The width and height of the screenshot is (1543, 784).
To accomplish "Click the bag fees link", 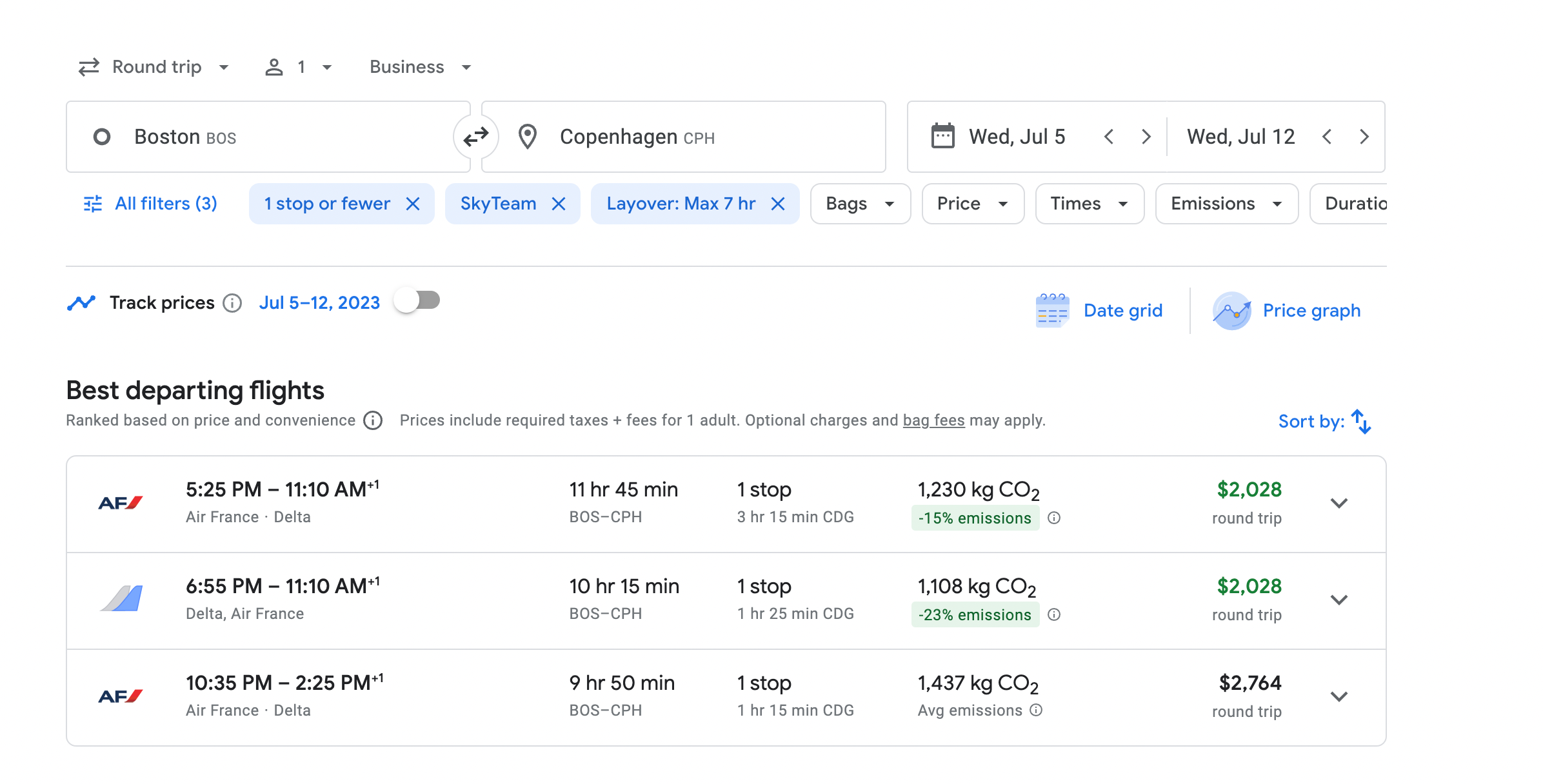I will [933, 420].
